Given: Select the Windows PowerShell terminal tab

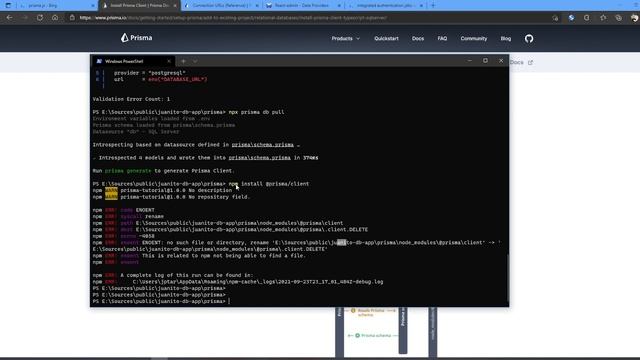Looking at the screenshot, I should 133,61.
